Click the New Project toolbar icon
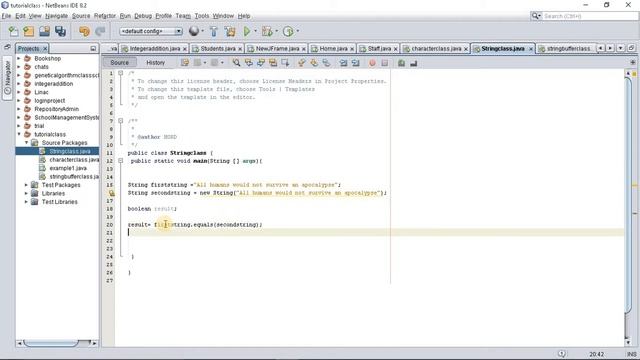This screenshot has height=360, width=640. coord(29,31)
